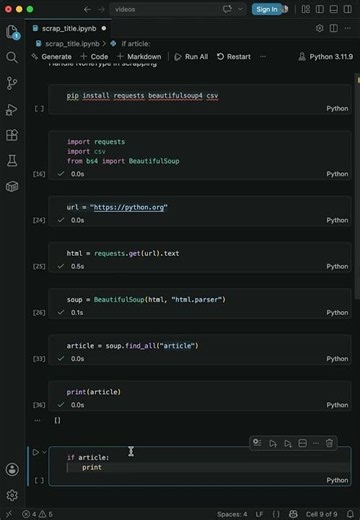Viewport: 360px width, 520px height.
Task: Add a new Markdown cell
Action: (139, 57)
